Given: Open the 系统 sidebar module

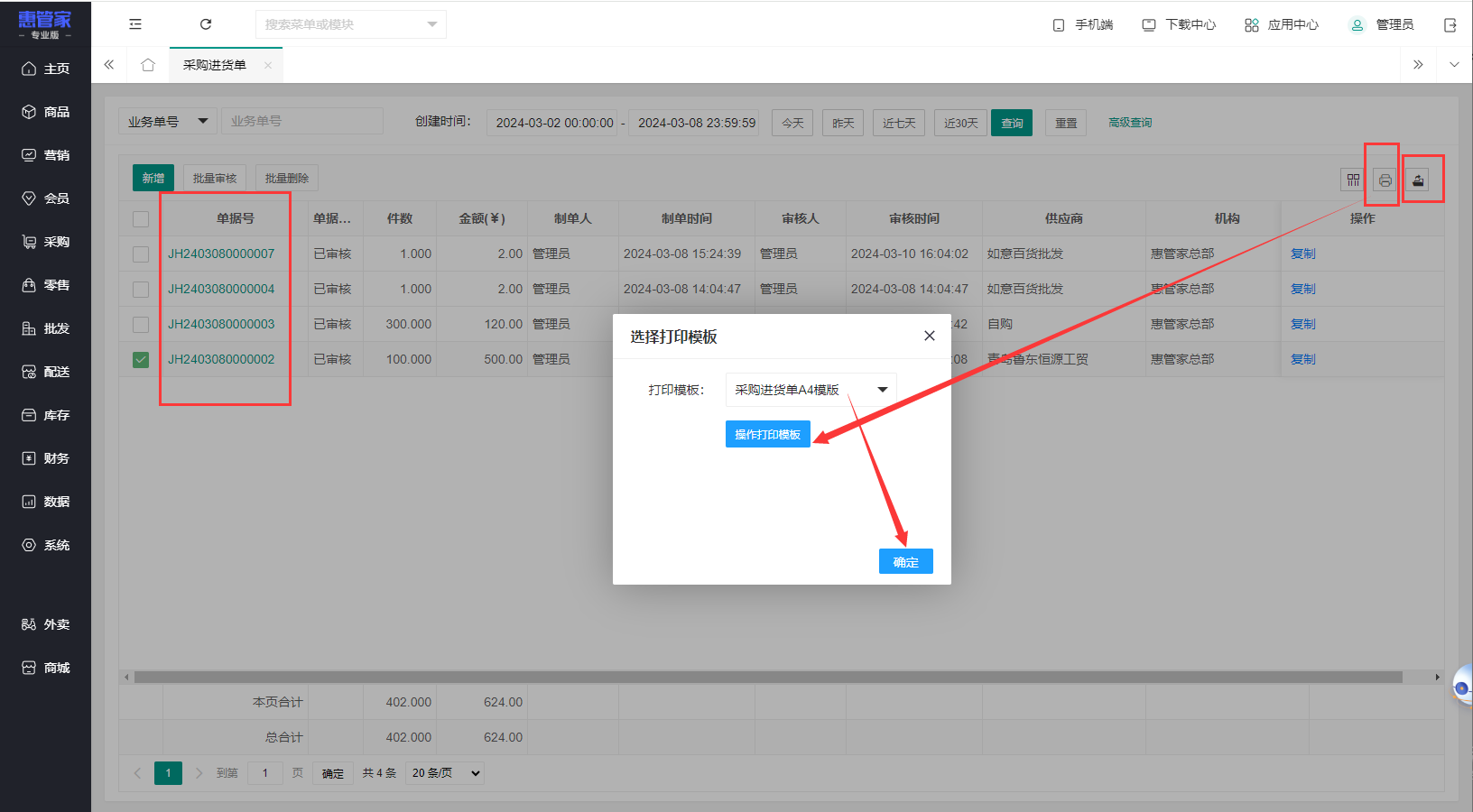Looking at the screenshot, I should pos(45,545).
